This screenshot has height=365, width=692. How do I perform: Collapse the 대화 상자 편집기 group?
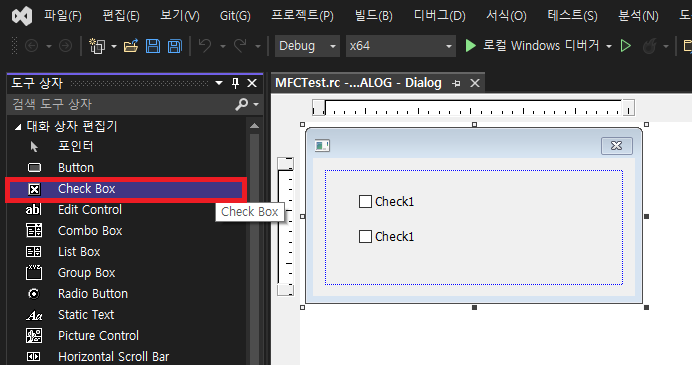coord(18,127)
